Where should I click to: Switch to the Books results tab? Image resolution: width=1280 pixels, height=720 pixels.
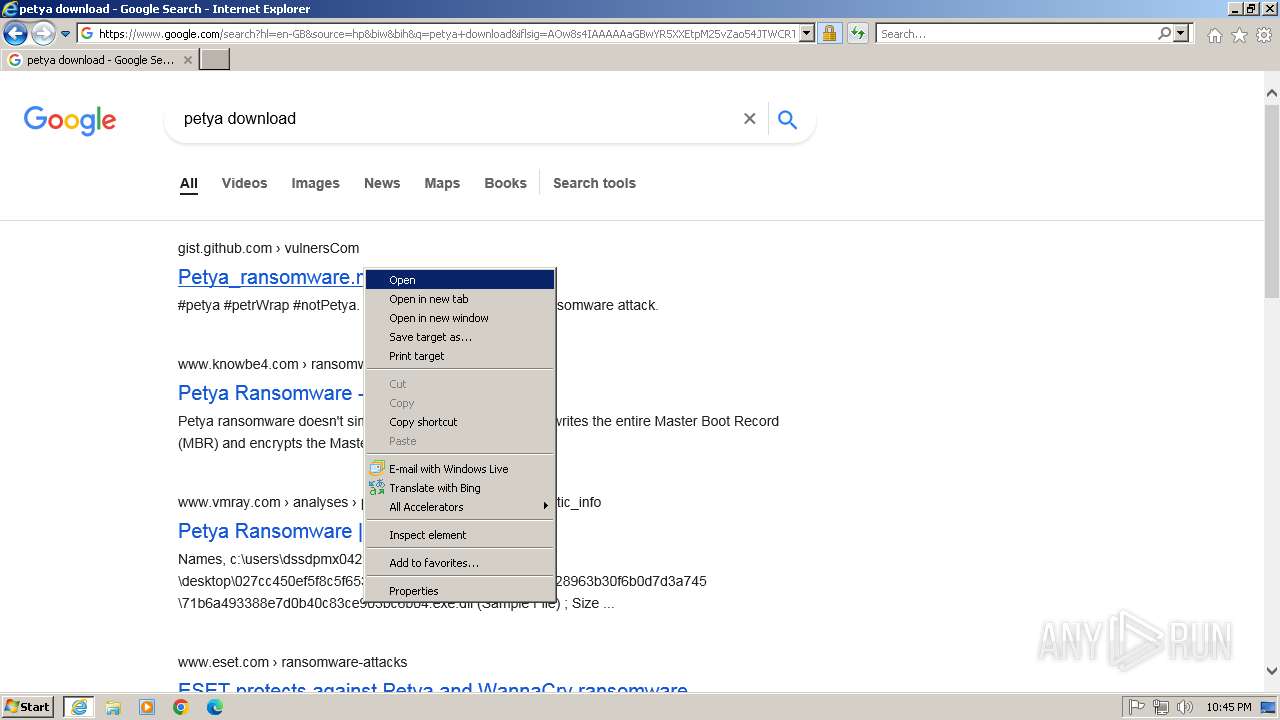pos(505,183)
